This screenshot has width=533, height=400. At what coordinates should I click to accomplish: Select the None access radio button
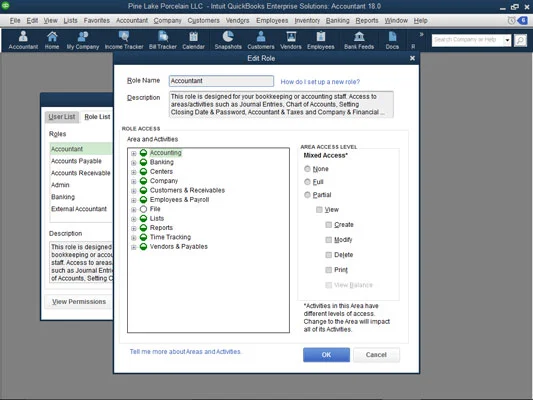click(307, 169)
